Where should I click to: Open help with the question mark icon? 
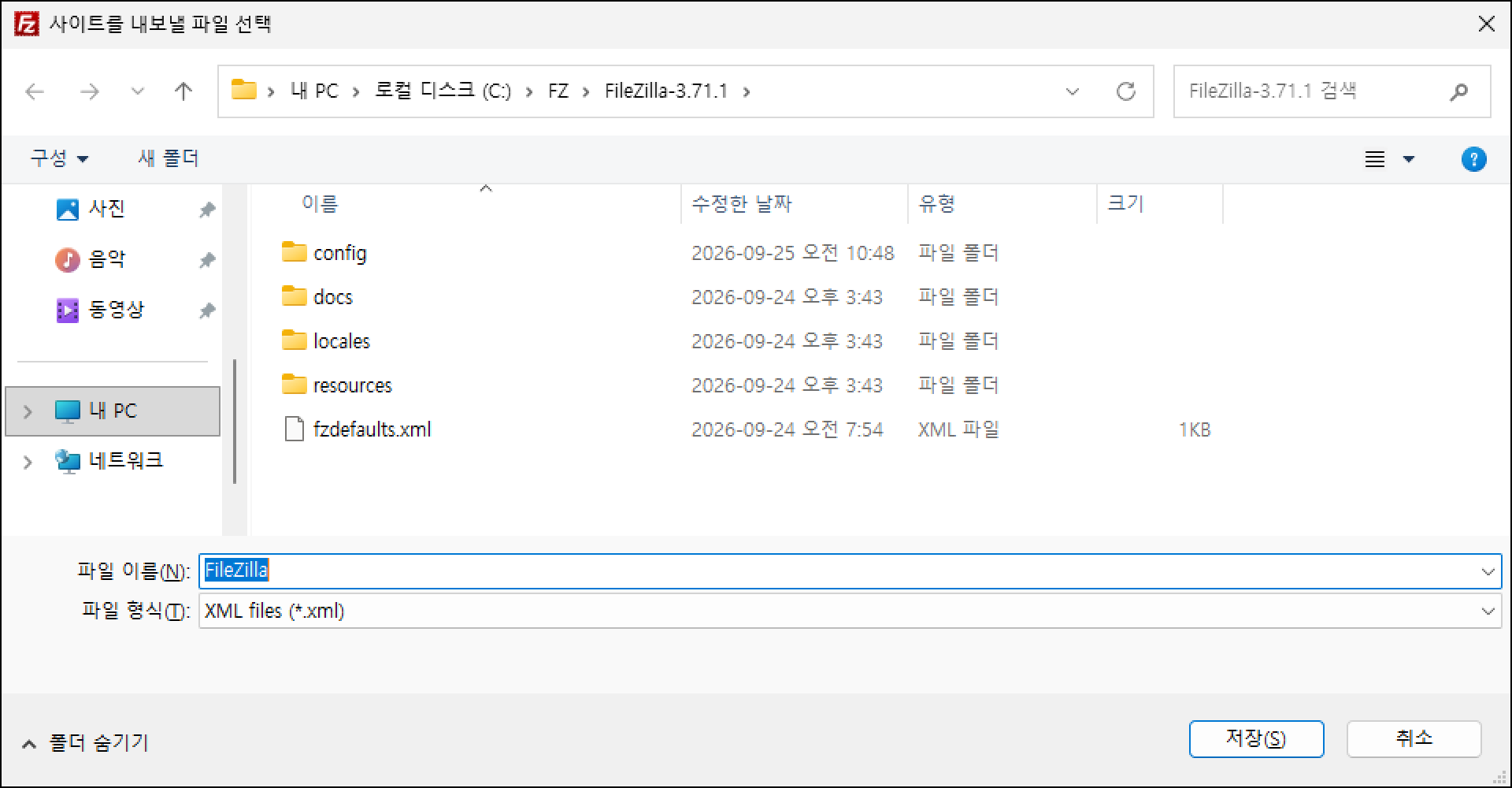[x=1473, y=159]
